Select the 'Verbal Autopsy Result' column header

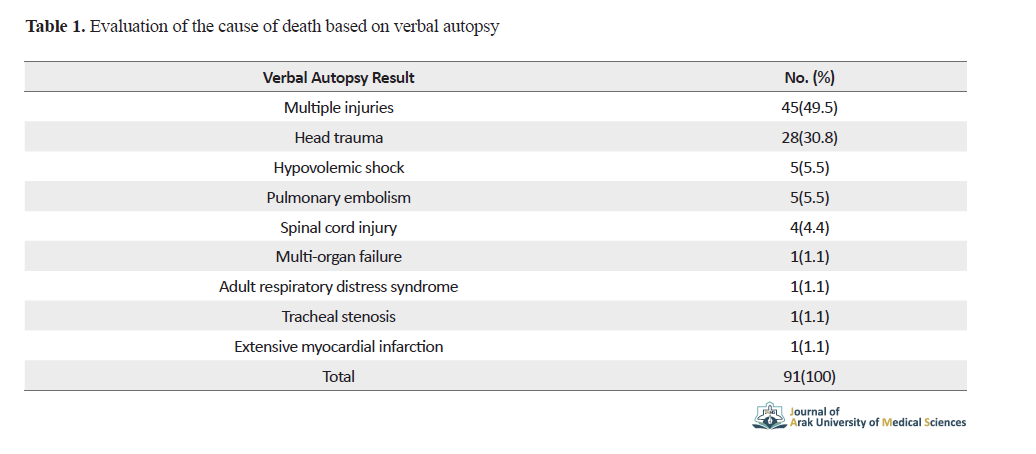click(x=338, y=77)
